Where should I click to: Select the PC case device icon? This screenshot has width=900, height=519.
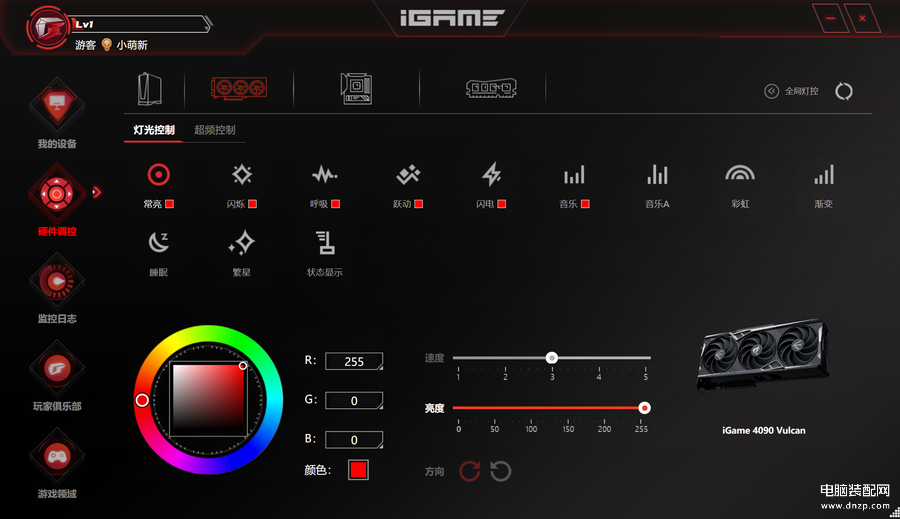tap(150, 89)
